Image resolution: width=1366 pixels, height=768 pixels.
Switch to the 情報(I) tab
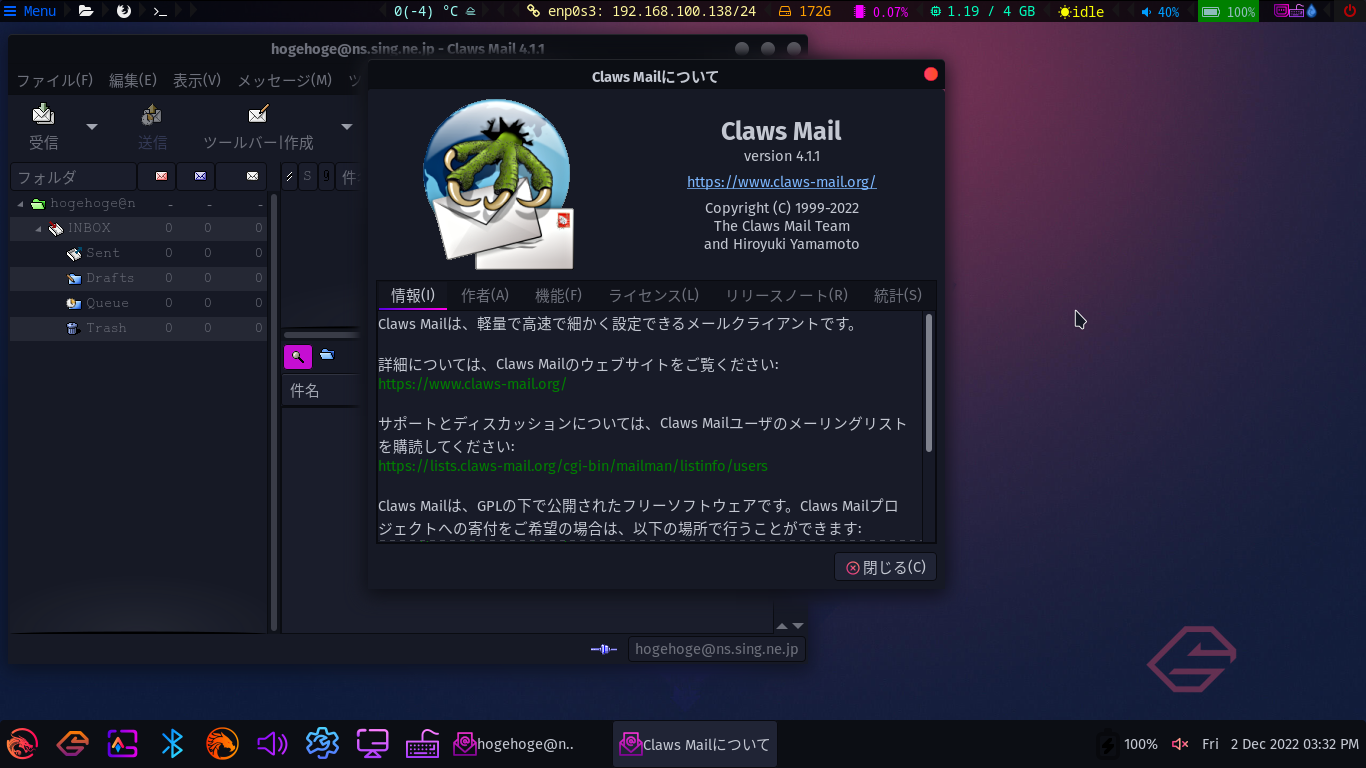(x=413, y=295)
